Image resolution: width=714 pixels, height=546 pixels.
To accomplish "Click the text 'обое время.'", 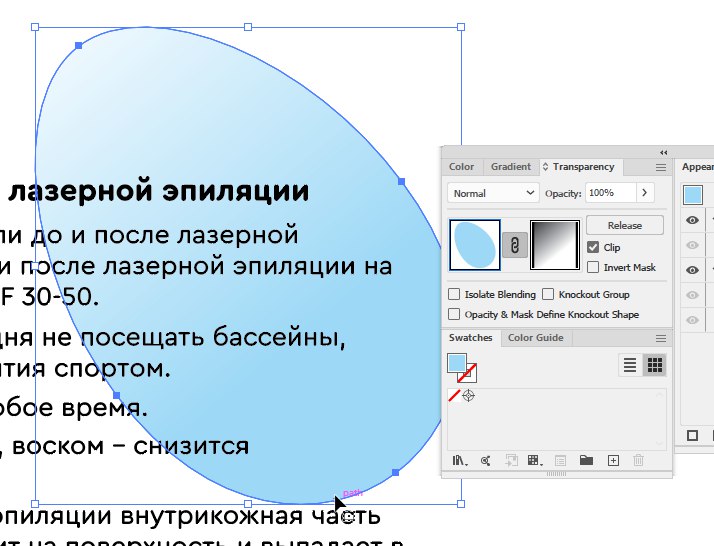I will [73, 408].
